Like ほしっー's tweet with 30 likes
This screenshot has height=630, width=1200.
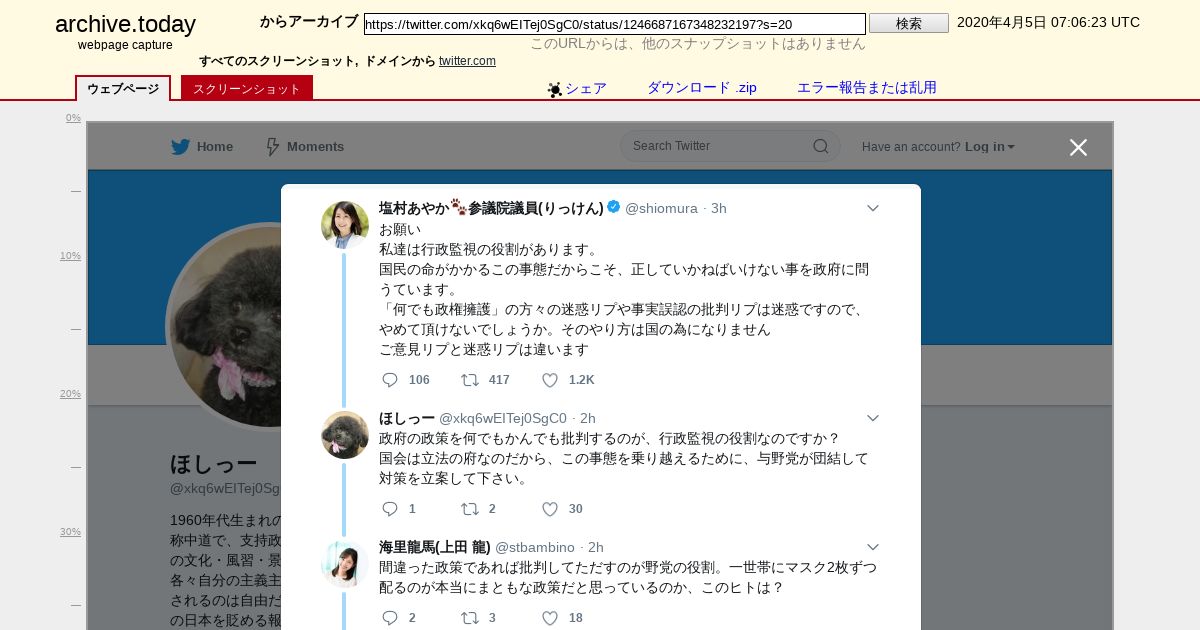[x=549, y=509]
